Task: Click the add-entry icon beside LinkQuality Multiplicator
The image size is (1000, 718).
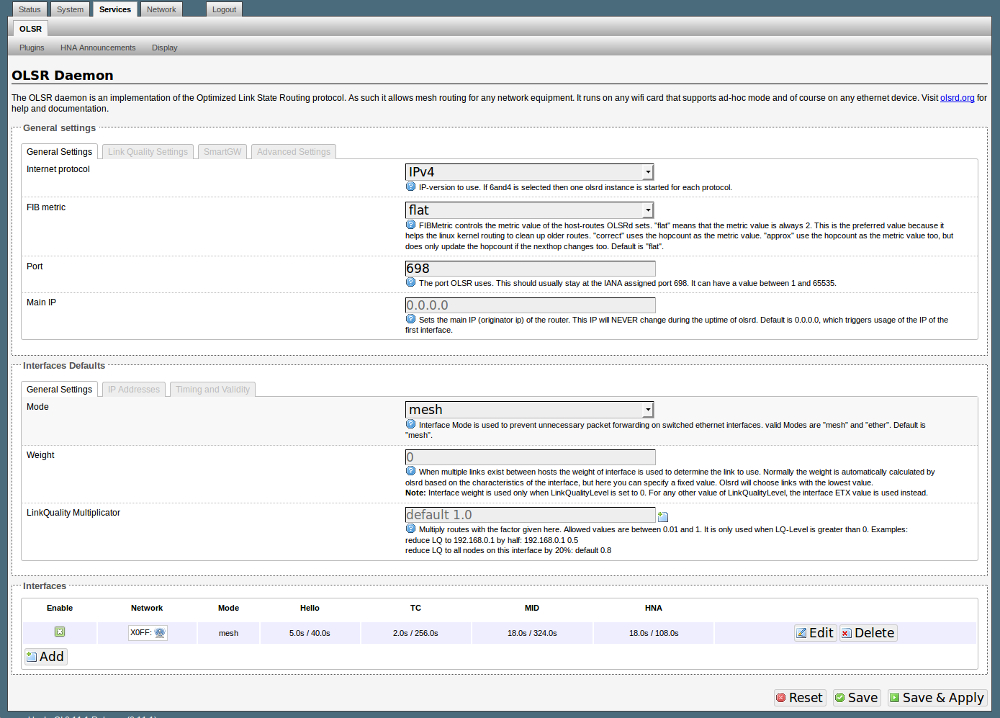Action: [662, 516]
